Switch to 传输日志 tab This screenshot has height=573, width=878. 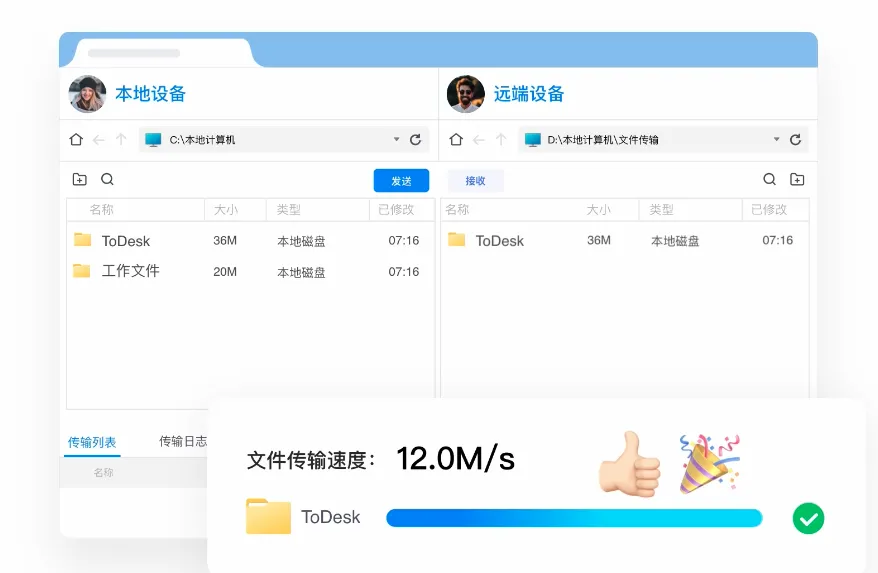tap(183, 441)
